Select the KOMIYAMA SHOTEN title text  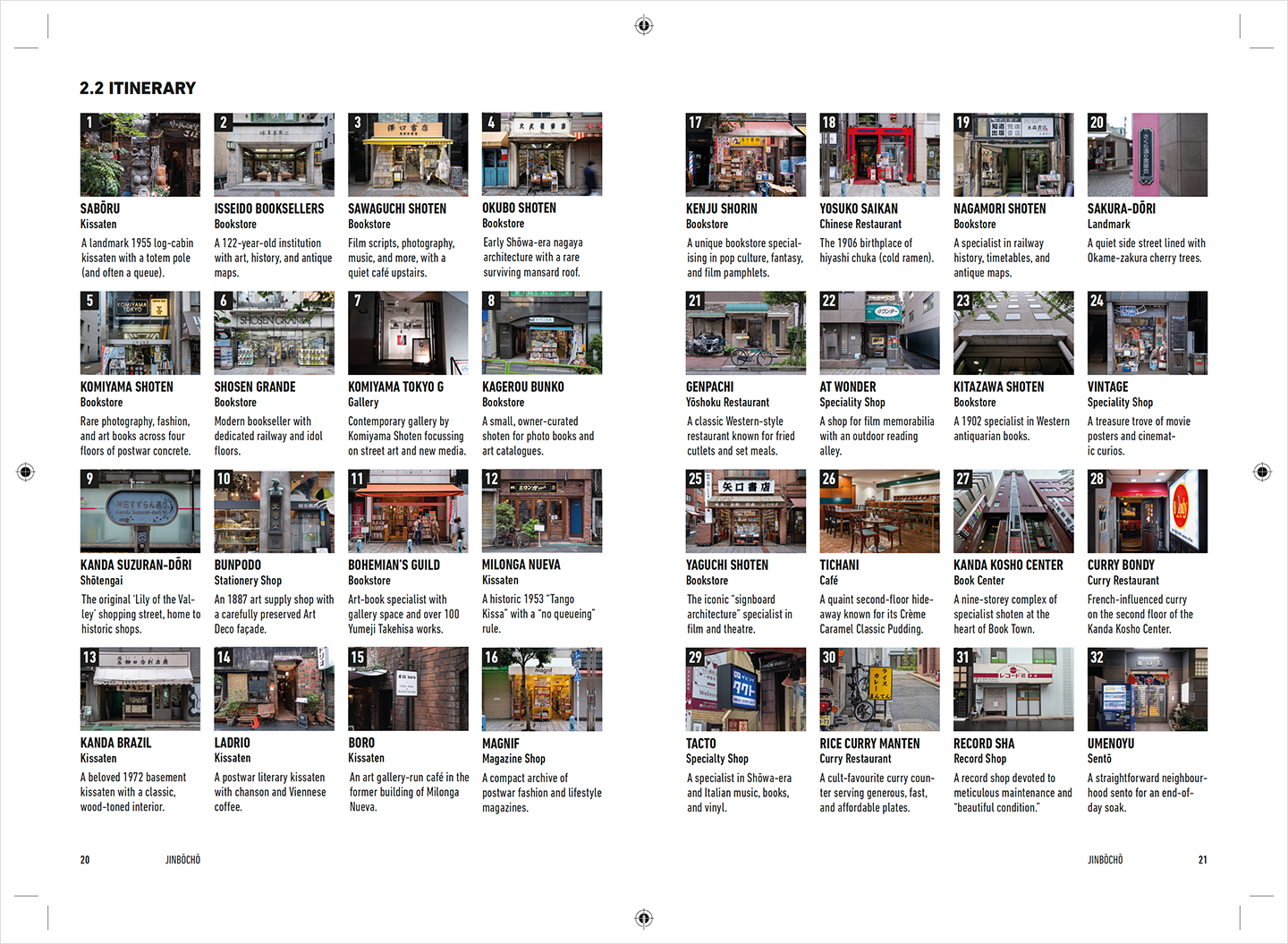pyautogui.click(x=127, y=387)
